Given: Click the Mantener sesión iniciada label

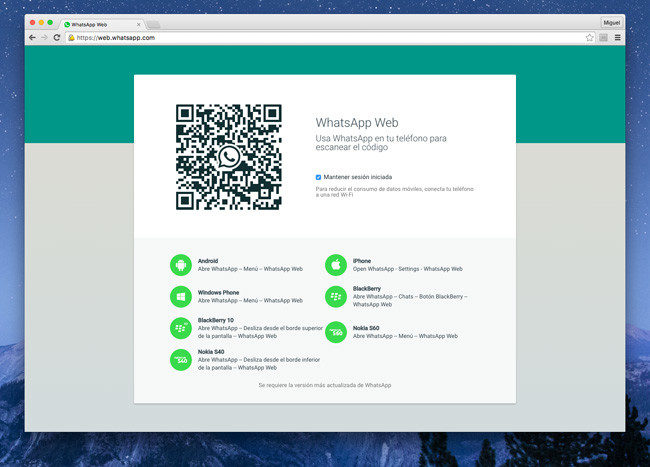Looking at the screenshot, I should pos(358,177).
